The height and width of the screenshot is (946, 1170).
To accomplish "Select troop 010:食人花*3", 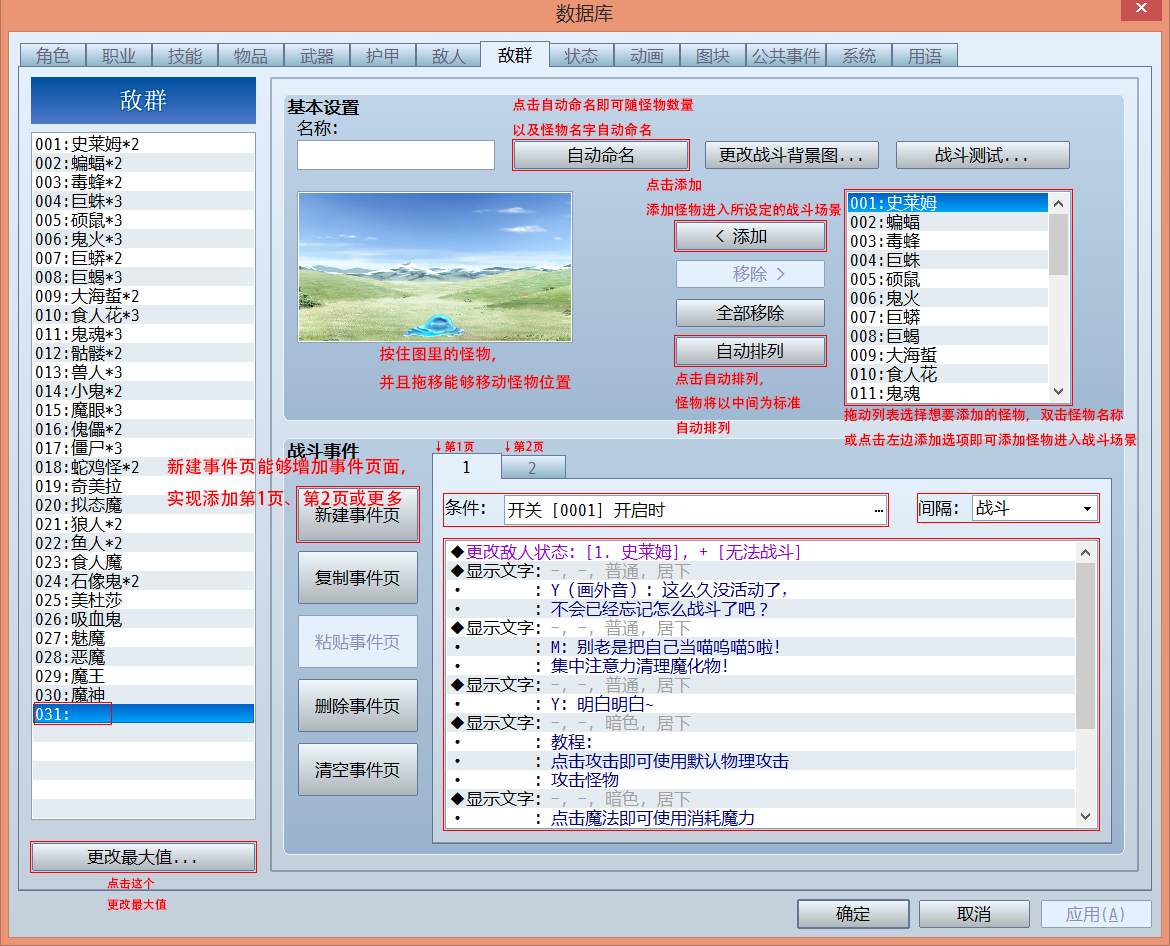I will pyautogui.click(x=143, y=316).
